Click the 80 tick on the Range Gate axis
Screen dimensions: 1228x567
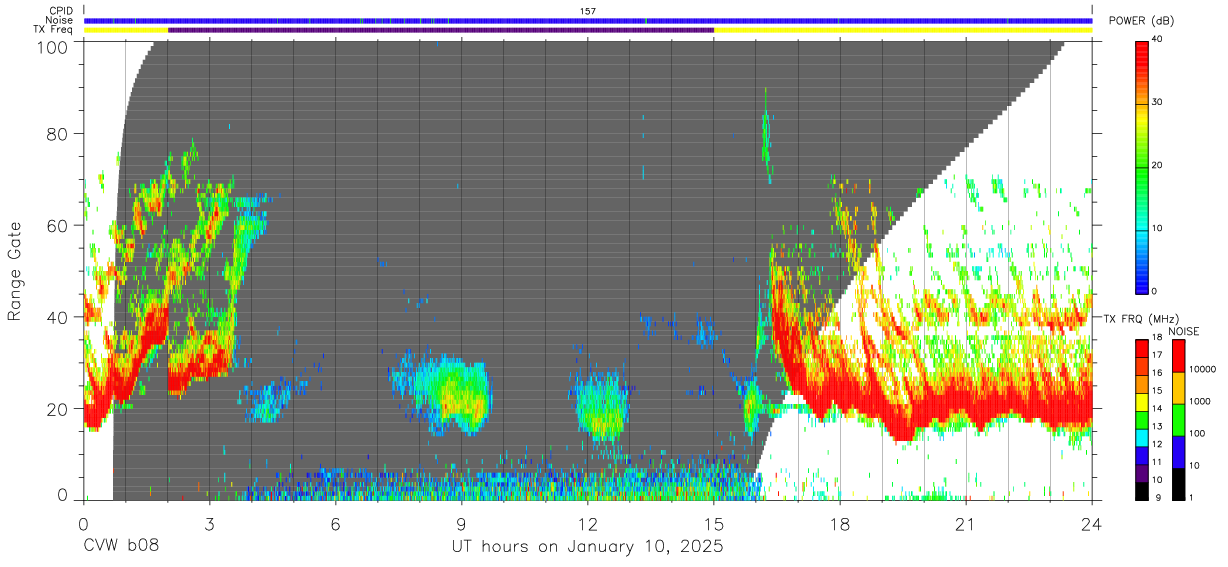(x=59, y=133)
